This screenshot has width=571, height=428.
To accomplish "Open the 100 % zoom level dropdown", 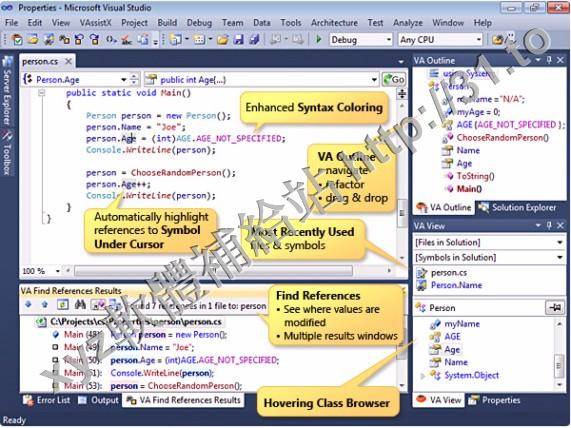I will [57, 271].
